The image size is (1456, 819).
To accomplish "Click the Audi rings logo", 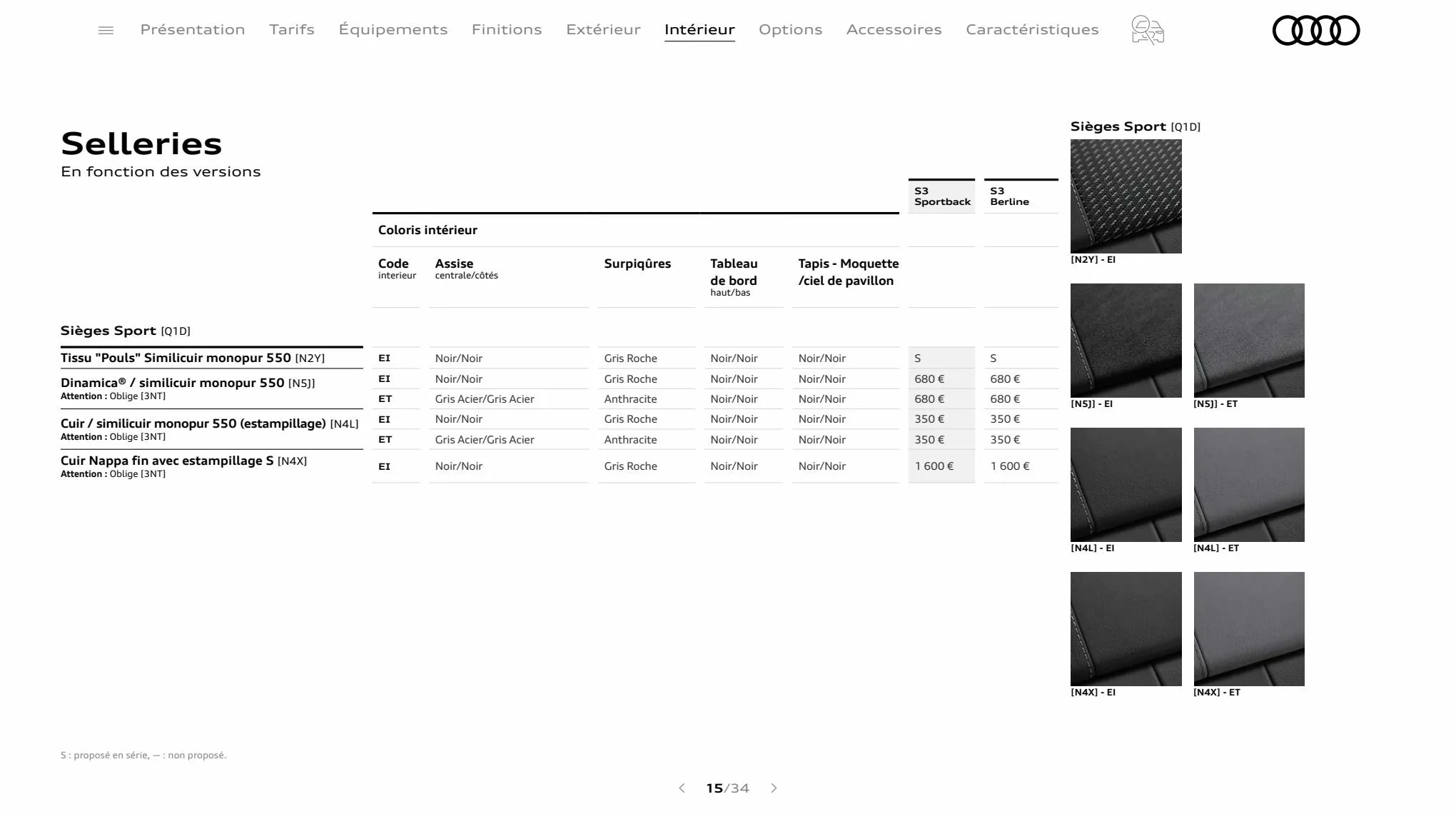I will (x=1316, y=30).
